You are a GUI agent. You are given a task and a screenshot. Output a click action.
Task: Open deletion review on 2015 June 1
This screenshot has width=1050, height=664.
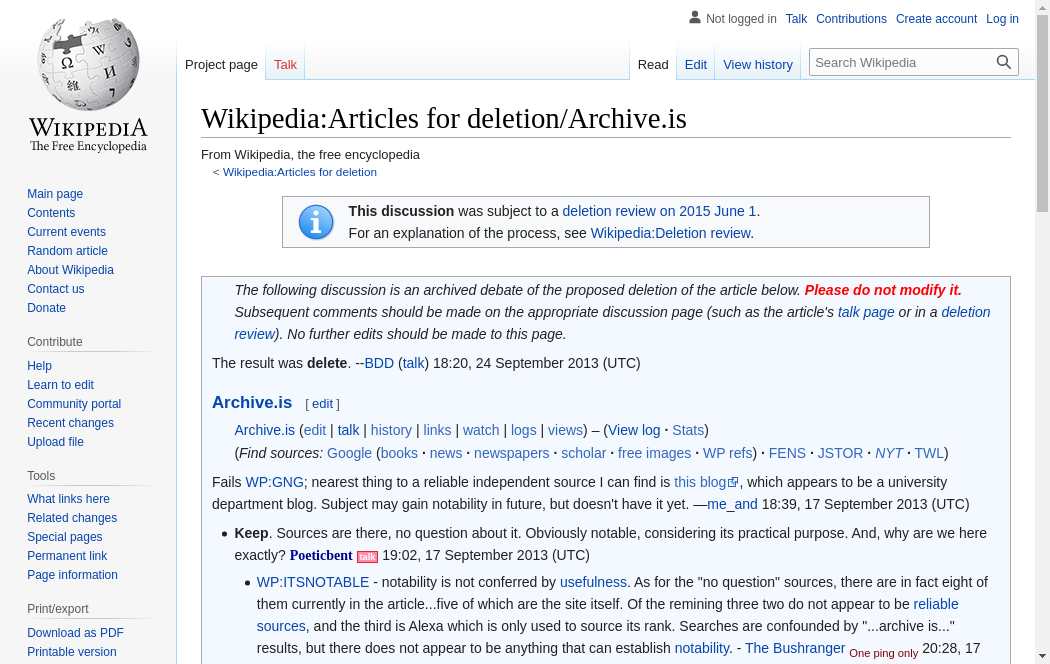(659, 211)
